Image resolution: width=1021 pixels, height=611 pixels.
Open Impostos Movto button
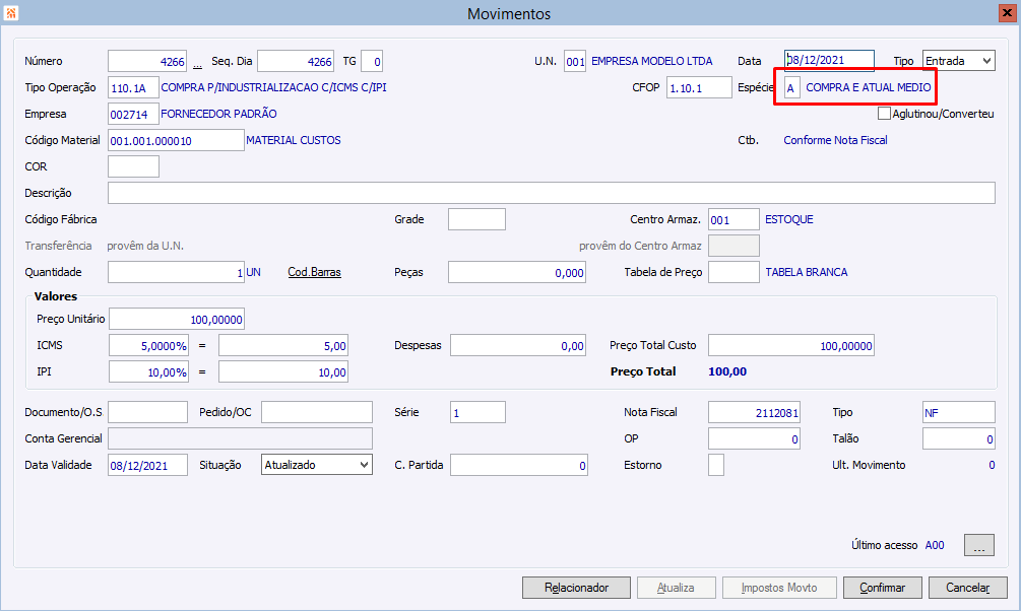(779, 588)
